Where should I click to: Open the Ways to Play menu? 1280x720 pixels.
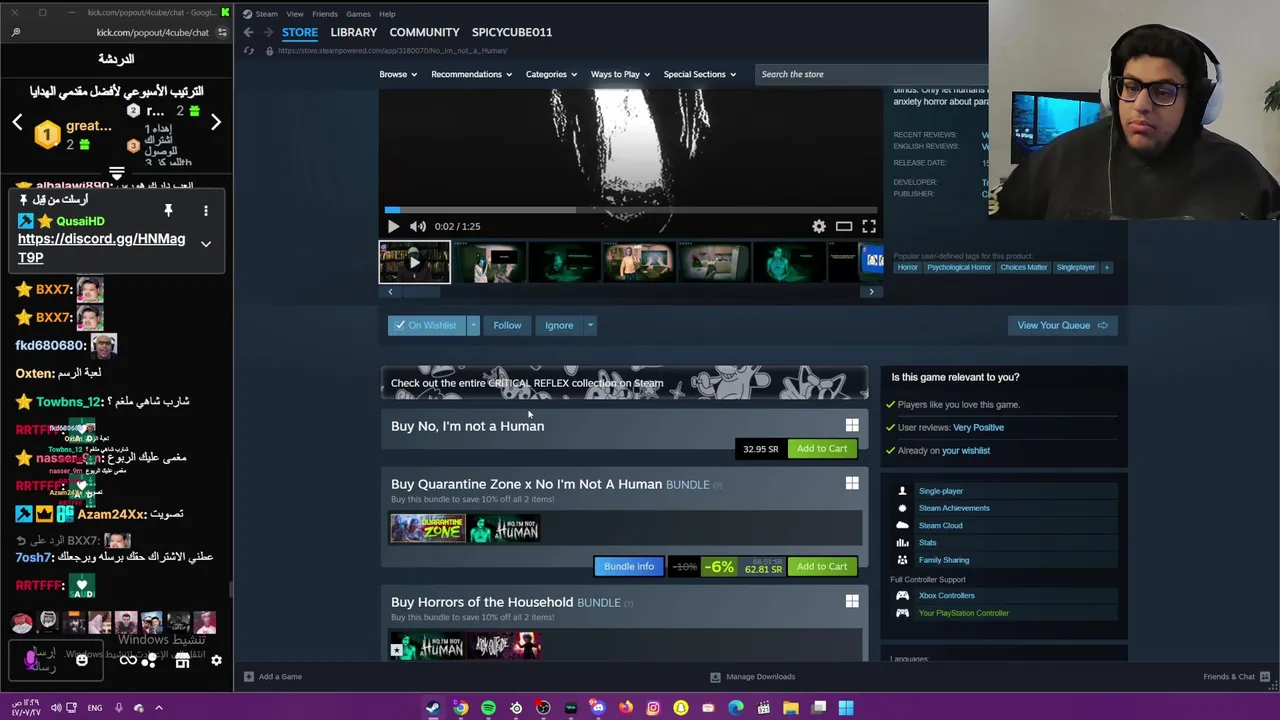(620, 74)
